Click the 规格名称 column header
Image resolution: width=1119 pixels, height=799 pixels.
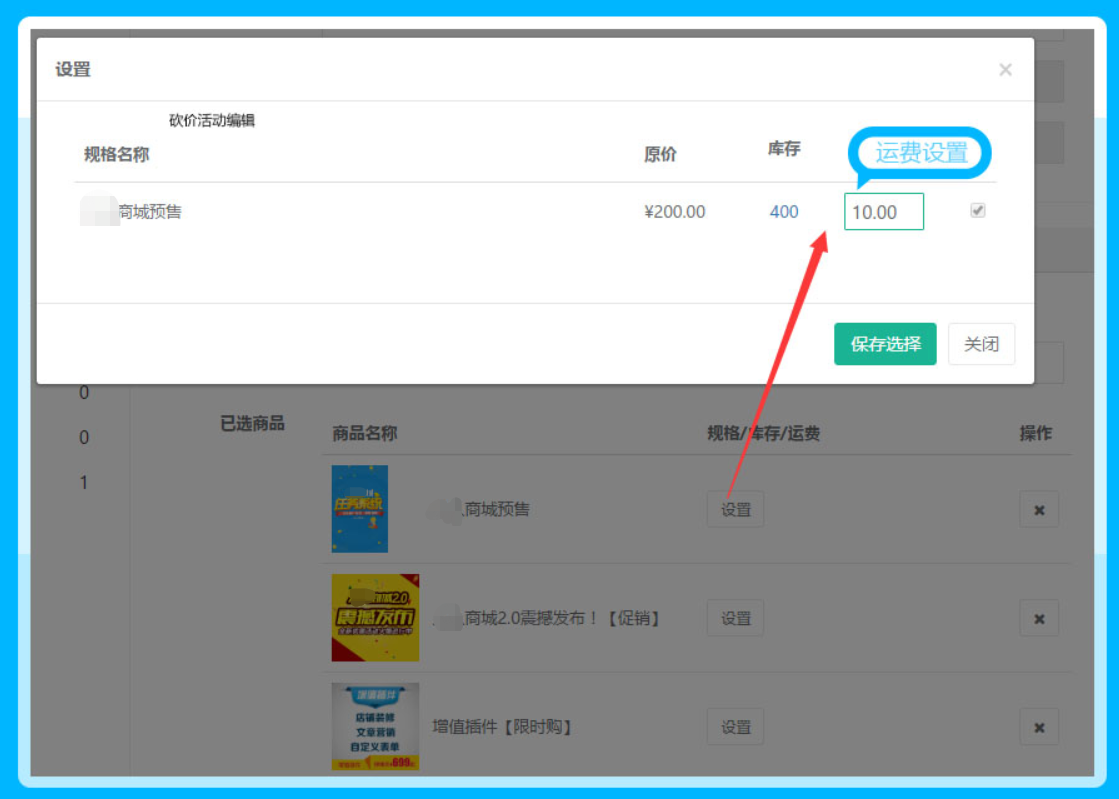[116, 154]
